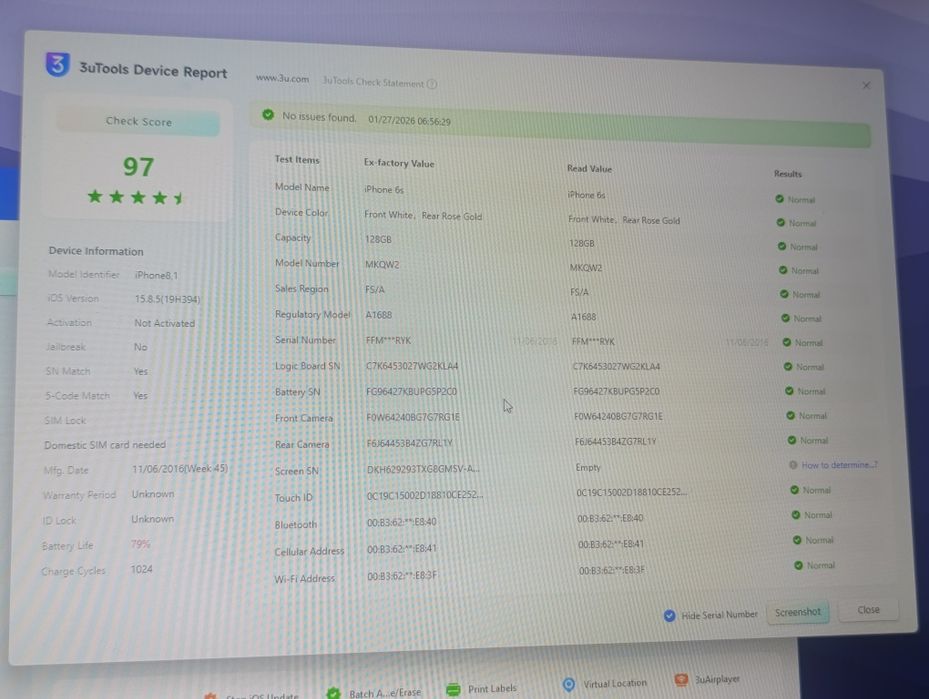
Task: Click the Virtual Location icon in main window
Action: click(x=569, y=685)
